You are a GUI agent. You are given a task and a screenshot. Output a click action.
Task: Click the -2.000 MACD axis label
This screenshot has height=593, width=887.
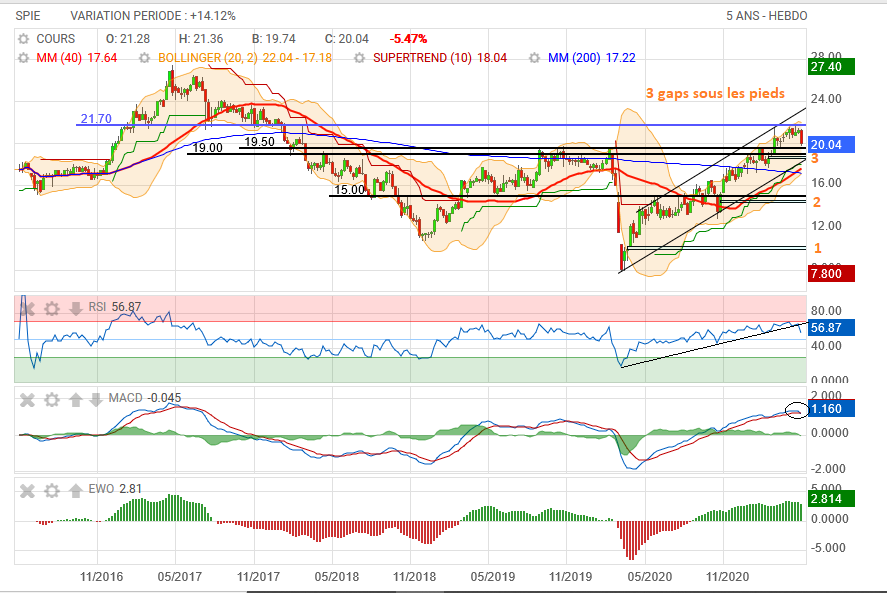point(828,469)
